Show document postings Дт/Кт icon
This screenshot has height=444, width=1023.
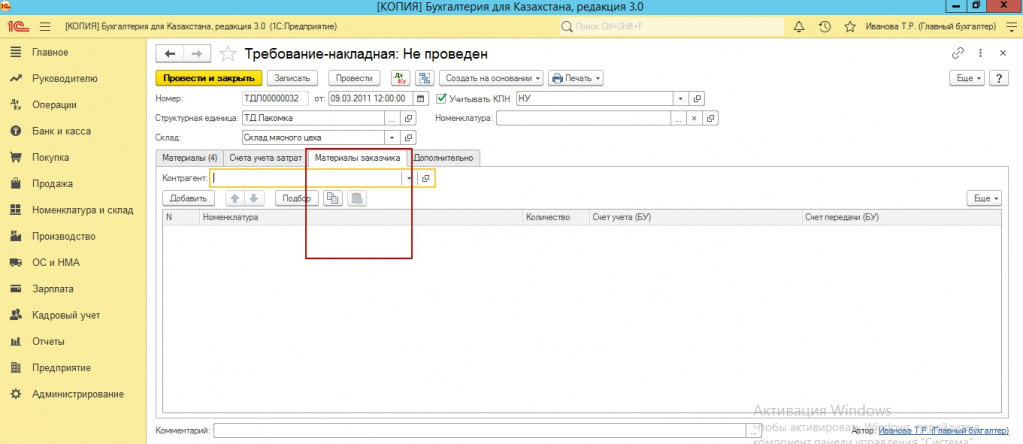[400, 78]
